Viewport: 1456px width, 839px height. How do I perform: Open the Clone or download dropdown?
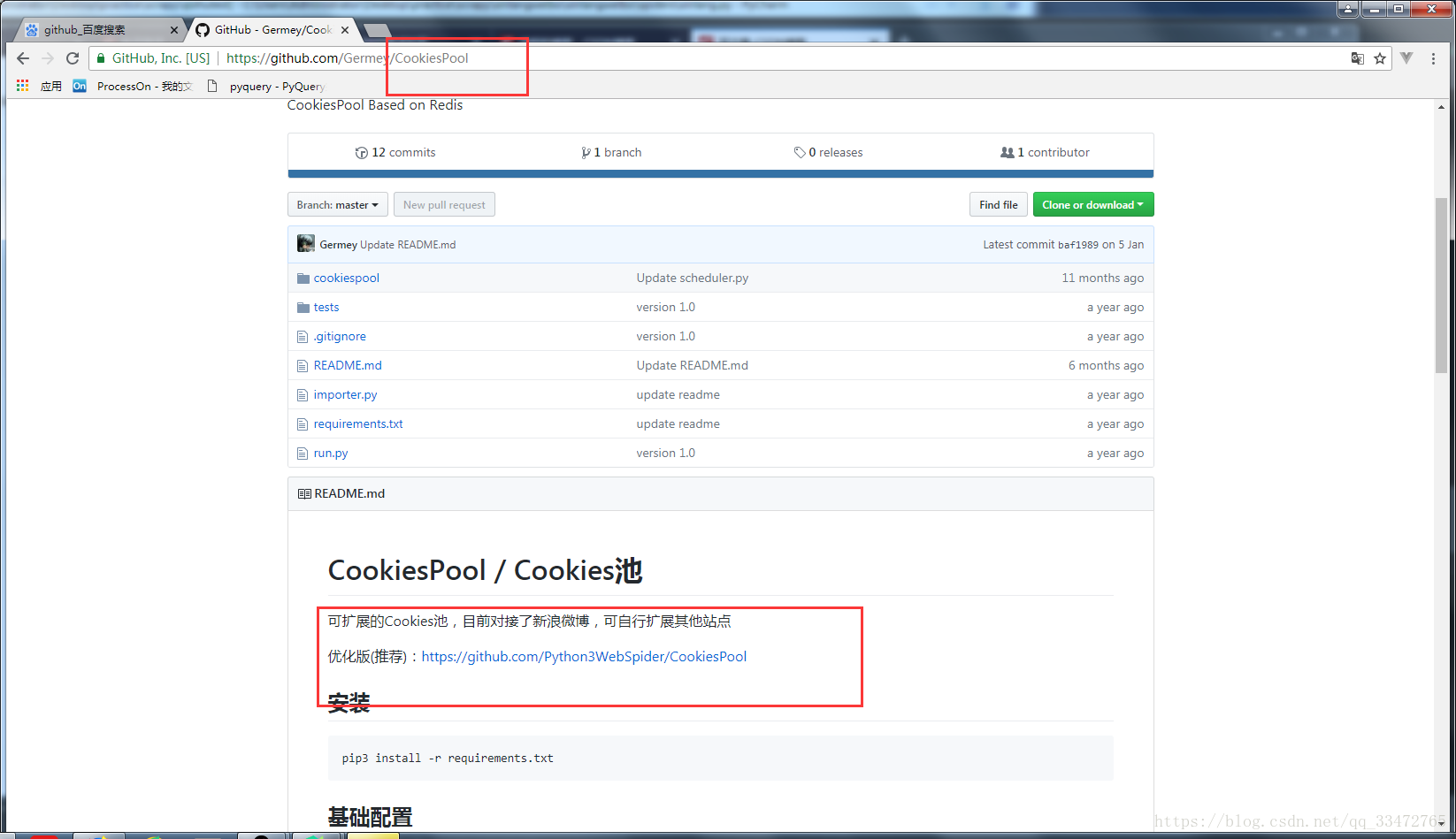[x=1093, y=204]
